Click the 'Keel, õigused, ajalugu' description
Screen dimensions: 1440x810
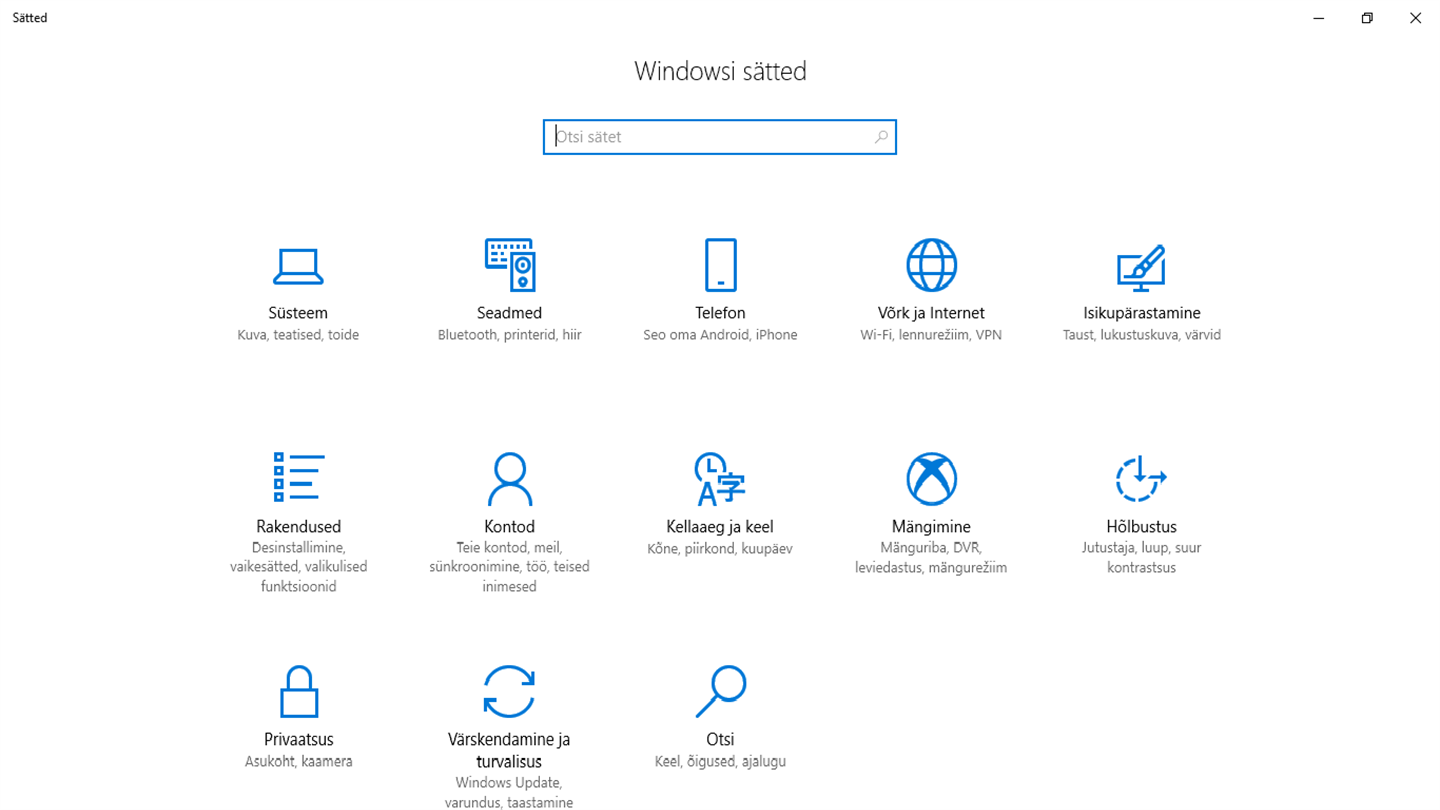tap(720, 761)
